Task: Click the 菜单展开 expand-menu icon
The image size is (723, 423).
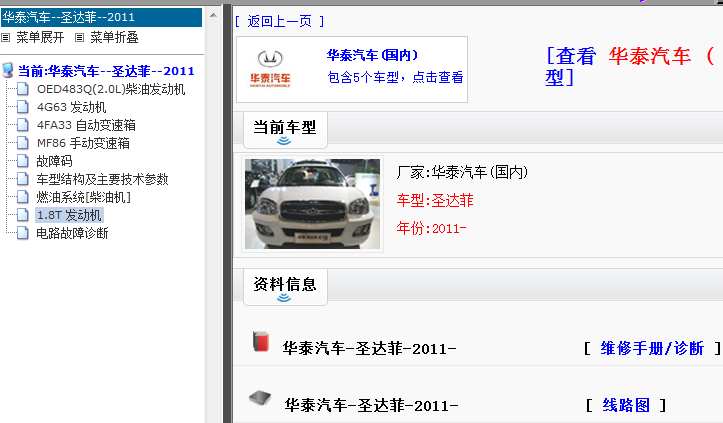Action: click(6, 38)
